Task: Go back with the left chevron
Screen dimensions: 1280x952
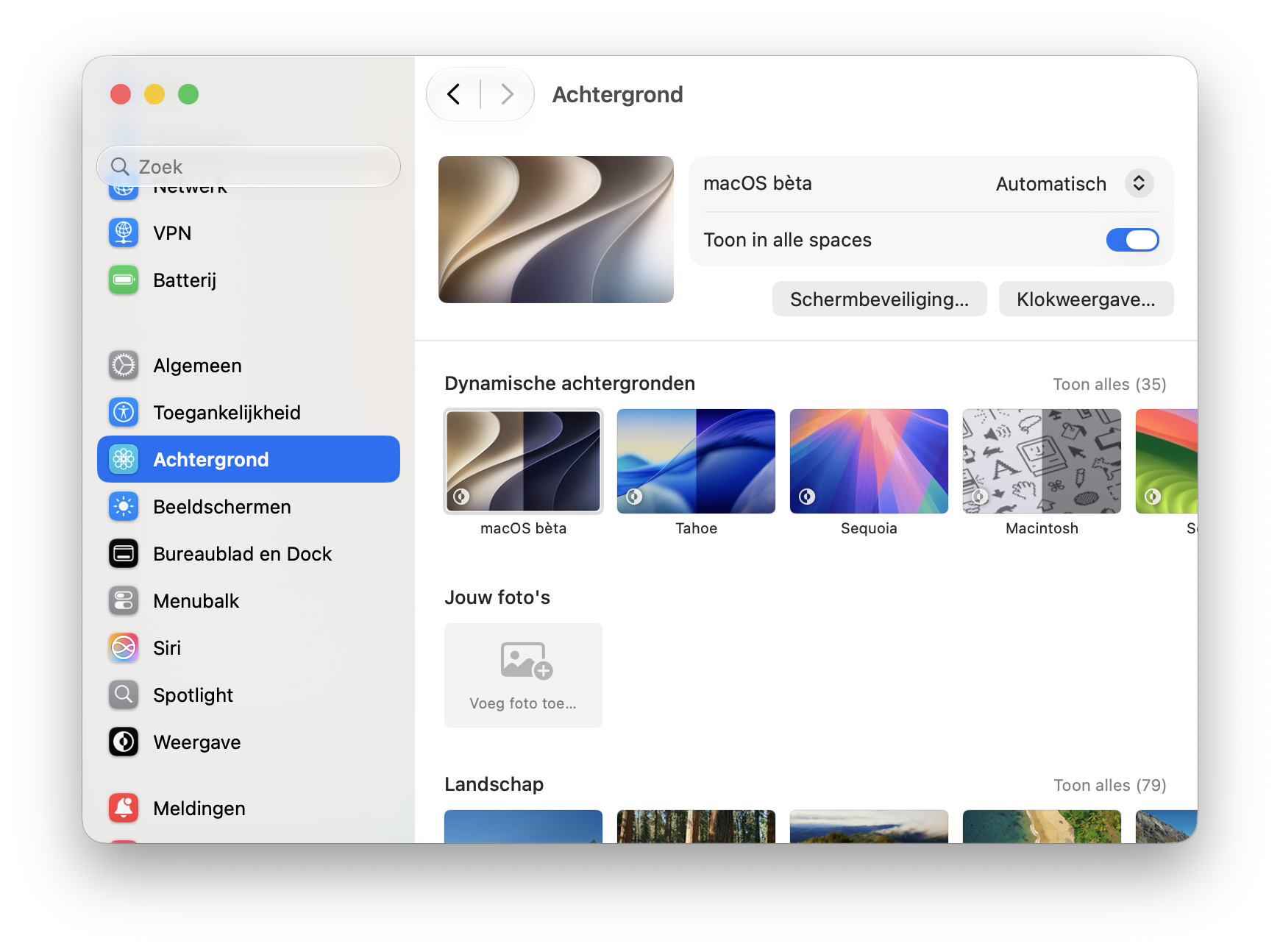Action: coord(454,94)
